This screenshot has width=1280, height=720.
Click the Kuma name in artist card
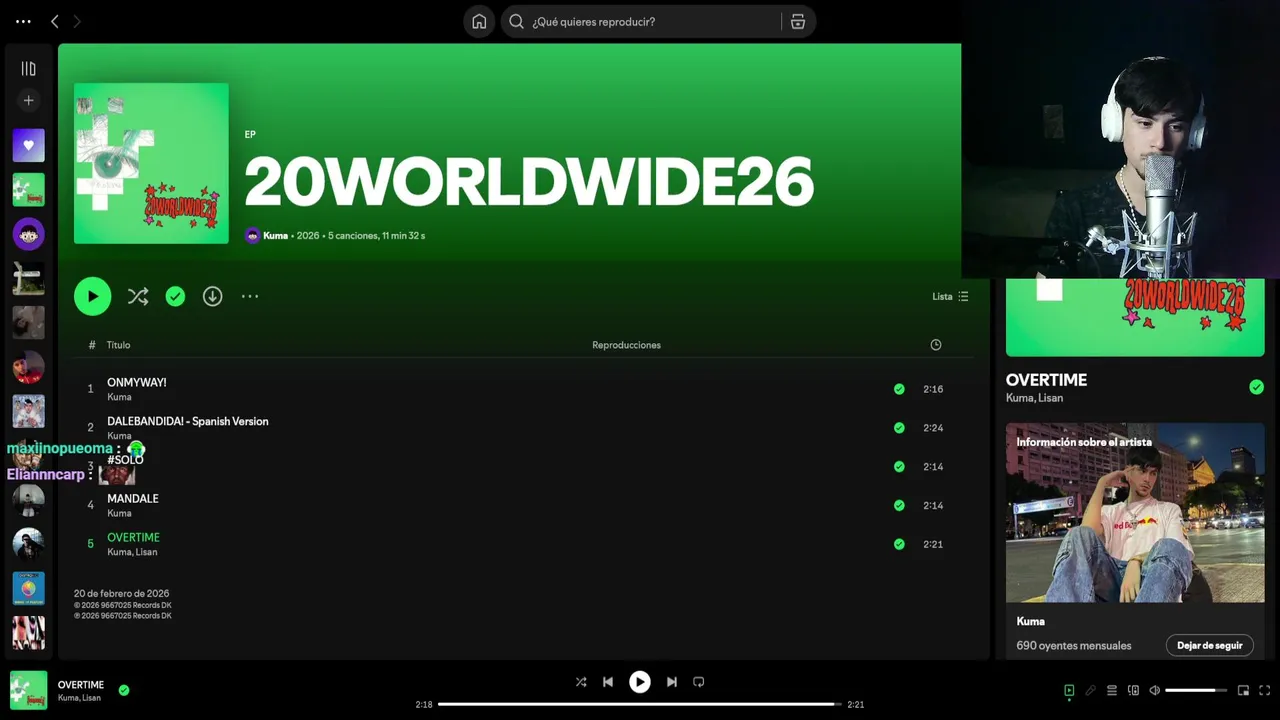click(x=1030, y=621)
